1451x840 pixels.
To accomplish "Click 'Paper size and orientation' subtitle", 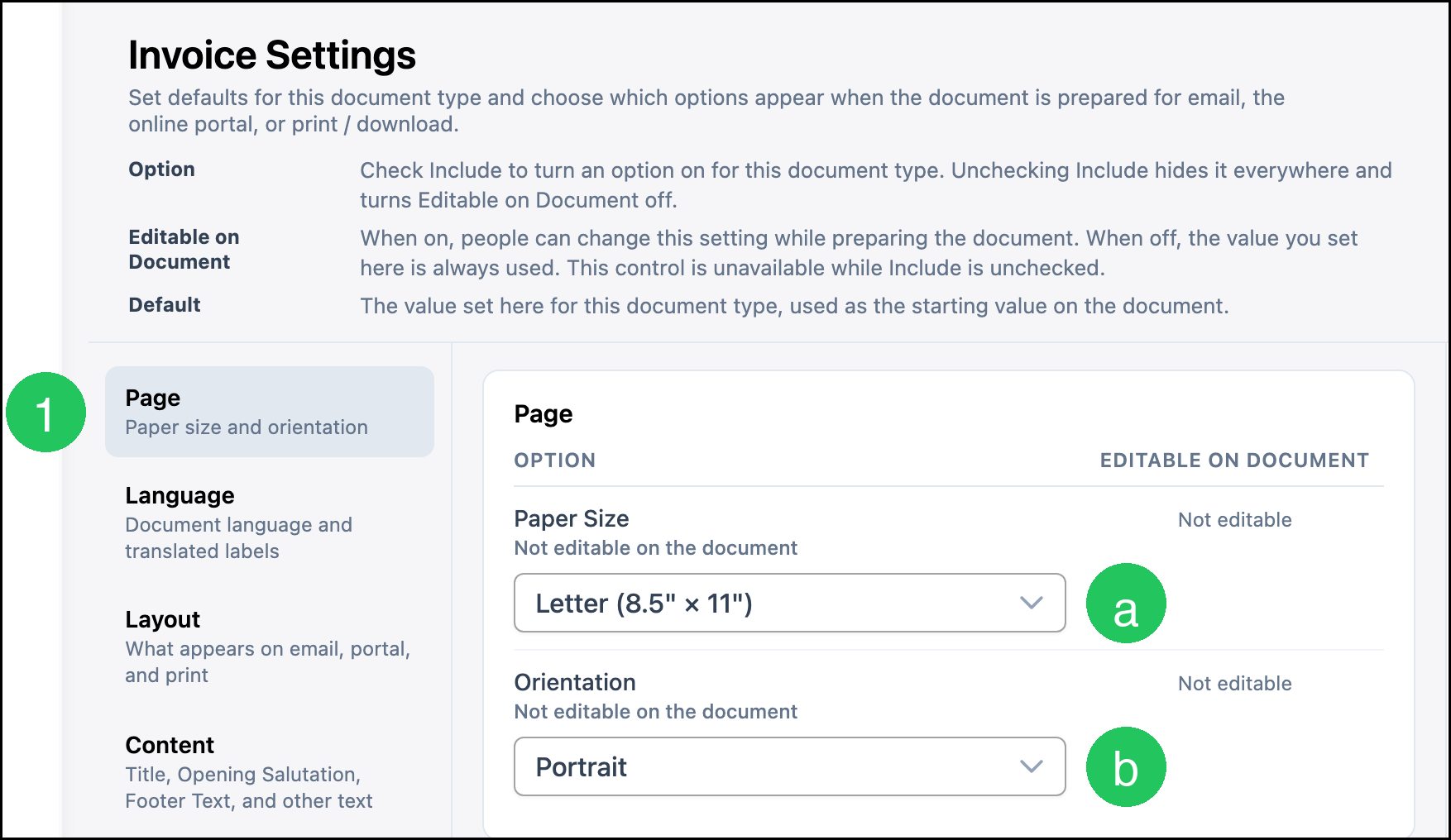I will pyautogui.click(x=247, y=427).
